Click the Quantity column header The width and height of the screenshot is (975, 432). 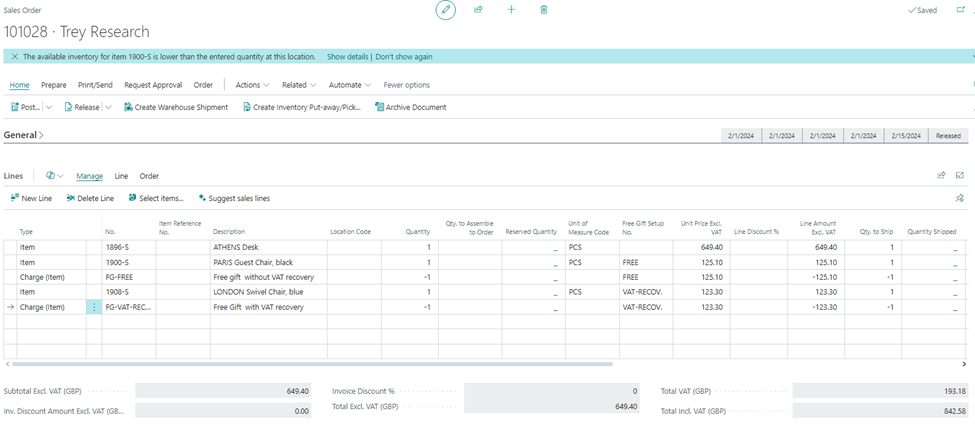tap(418, 232)
